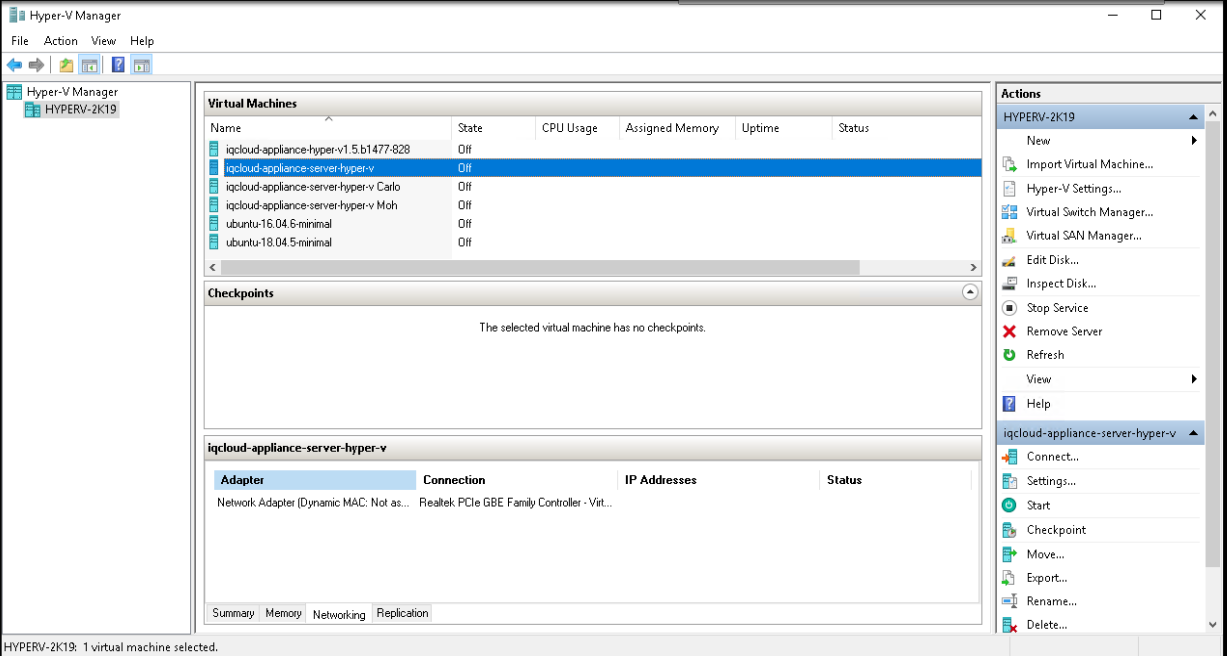Click the IP Addresses column header
The height and width of the screenshot is (656, 1227).
click(719, 480)
